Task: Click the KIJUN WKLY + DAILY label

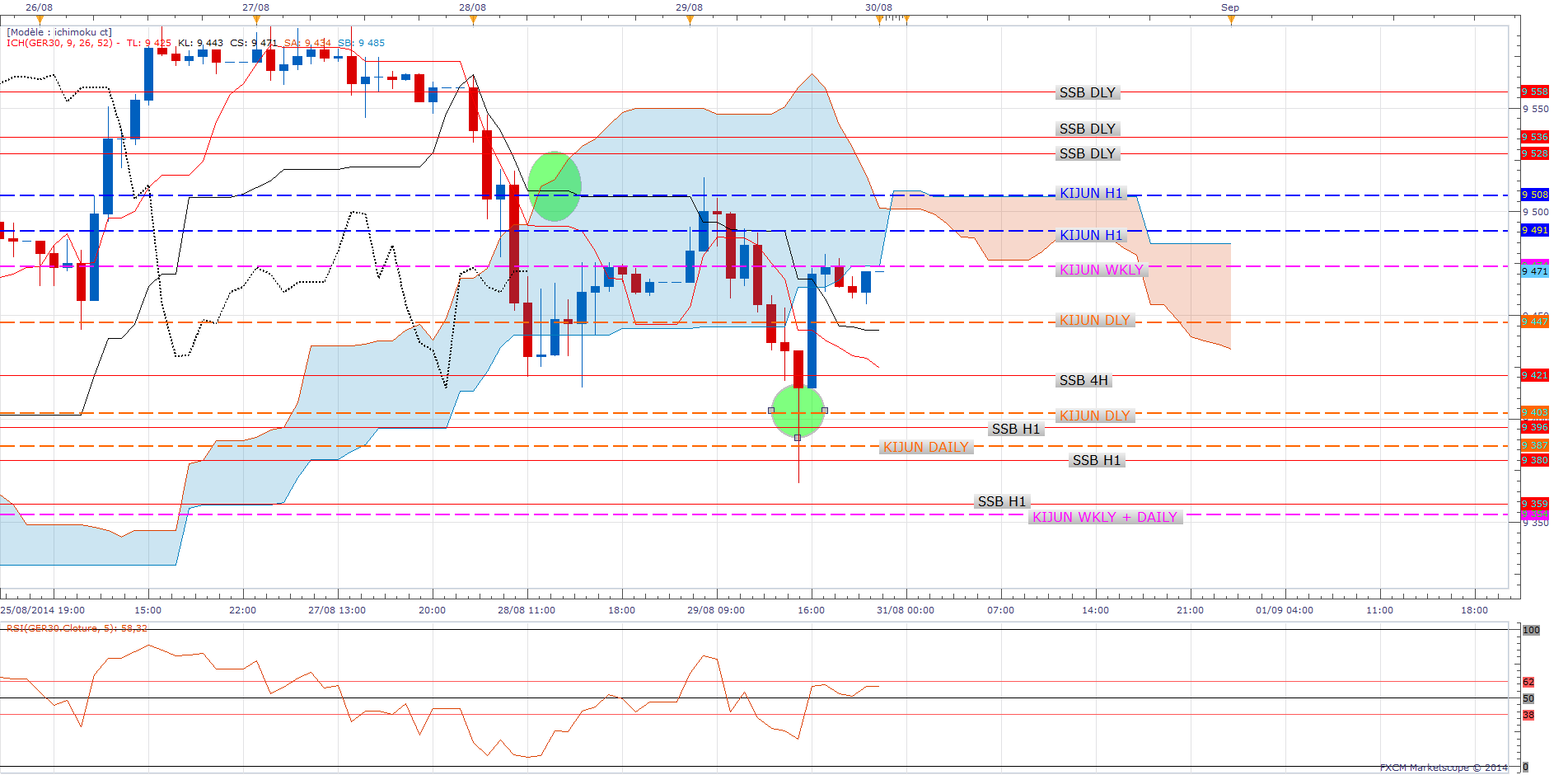Action: (x=1104, y=517)
